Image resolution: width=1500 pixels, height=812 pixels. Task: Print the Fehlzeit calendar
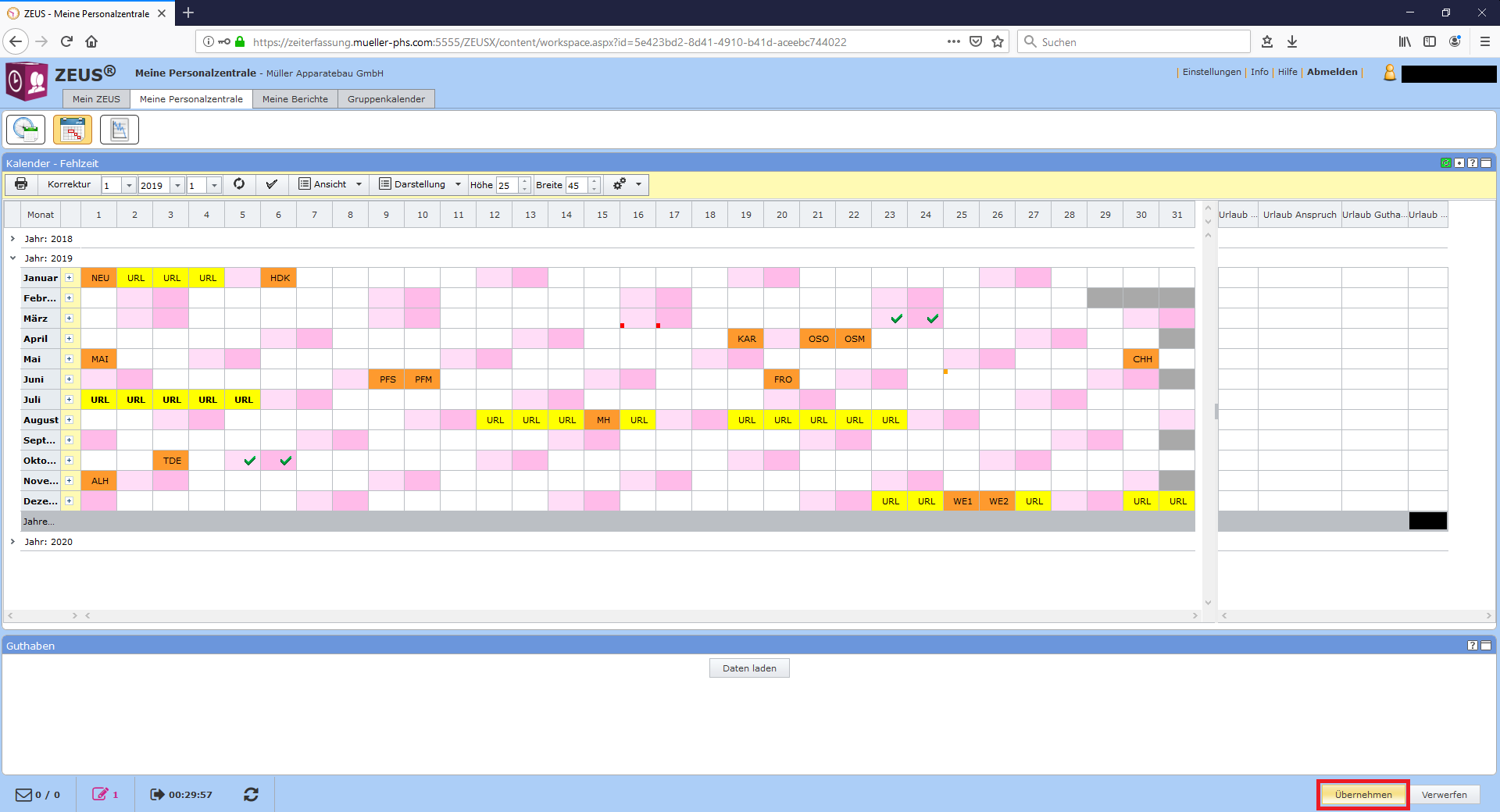(x=21, y=184)
